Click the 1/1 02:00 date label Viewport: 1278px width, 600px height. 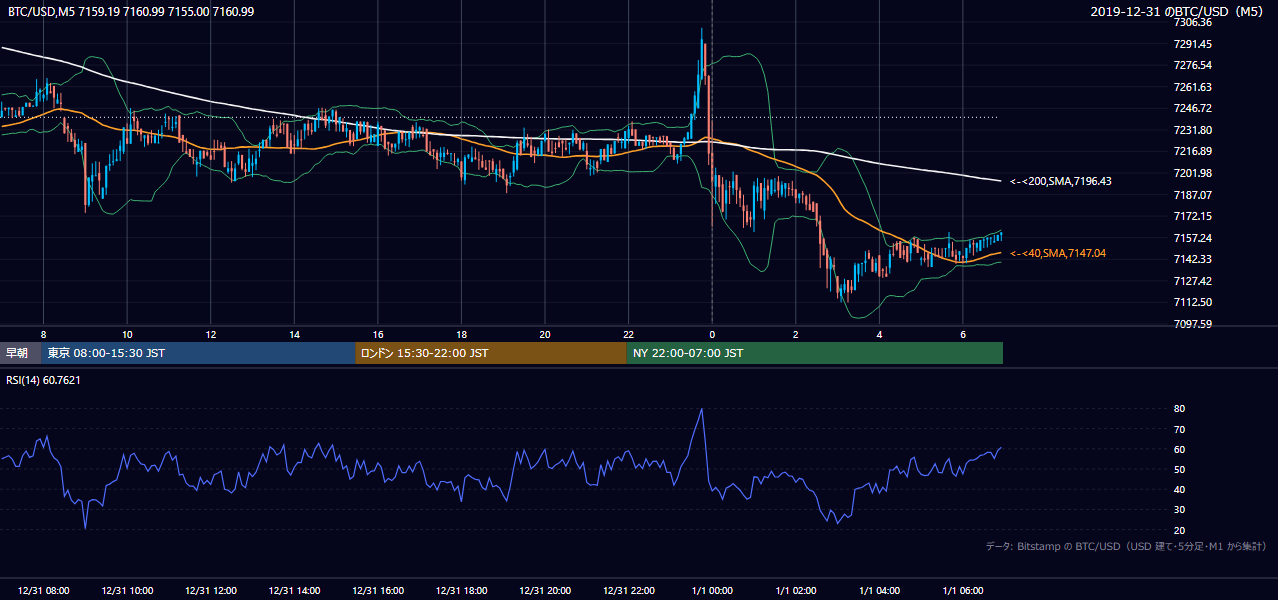click(x=796, y=591)
